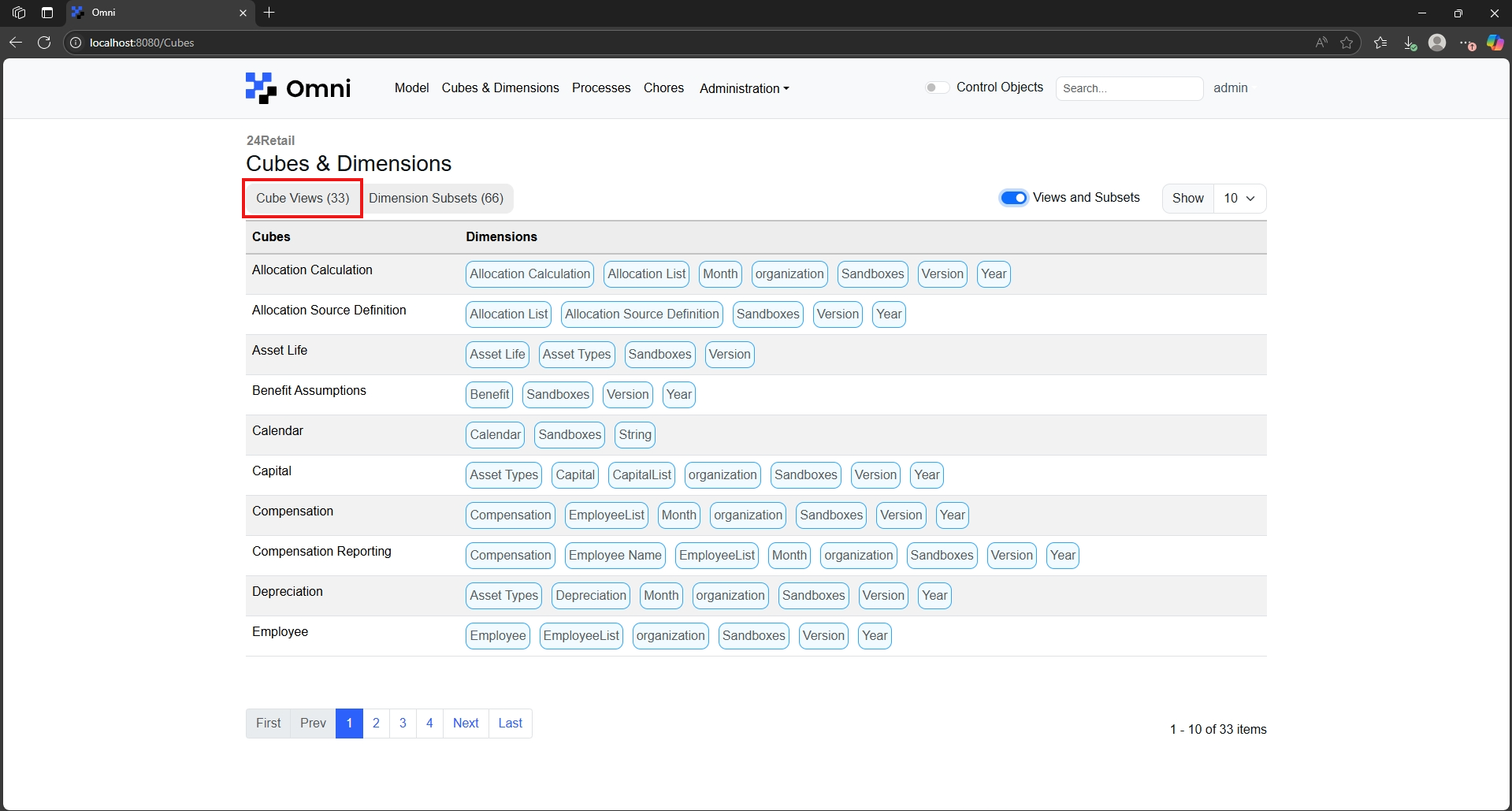
Task: Expand the Administration dropdown menu
Action: pyautogui.click(x=744, y=88)
